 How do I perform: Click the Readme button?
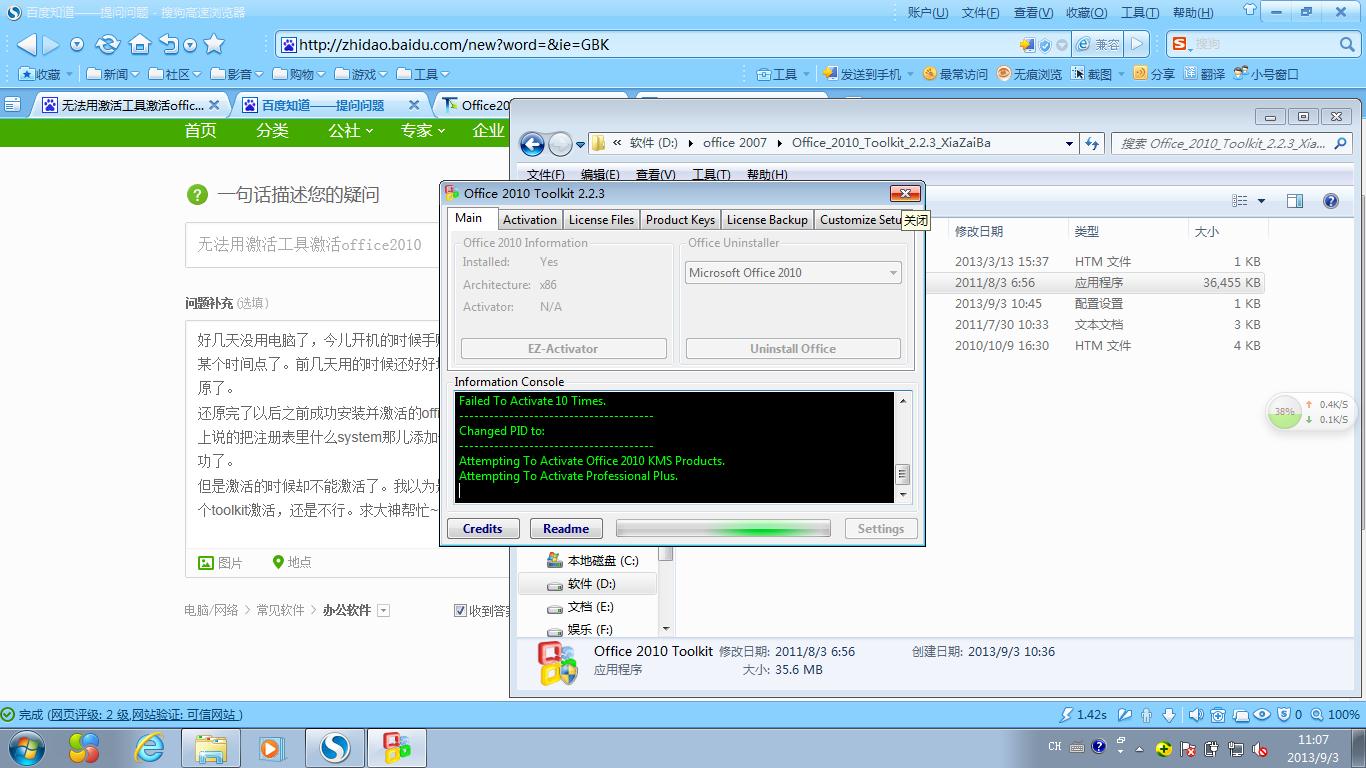click(x=566, y=528)
